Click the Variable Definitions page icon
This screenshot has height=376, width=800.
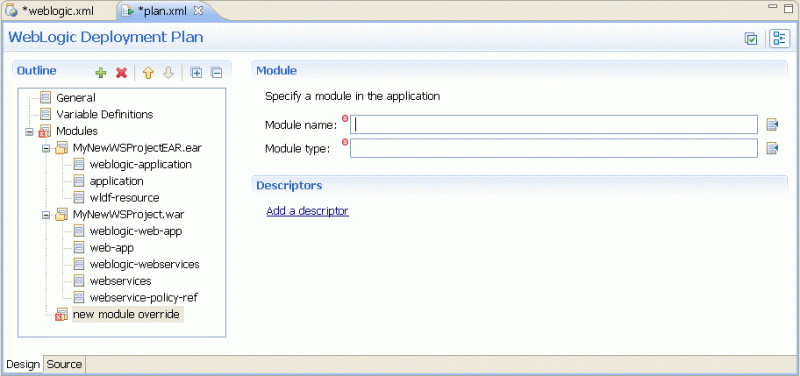(46, 114)
